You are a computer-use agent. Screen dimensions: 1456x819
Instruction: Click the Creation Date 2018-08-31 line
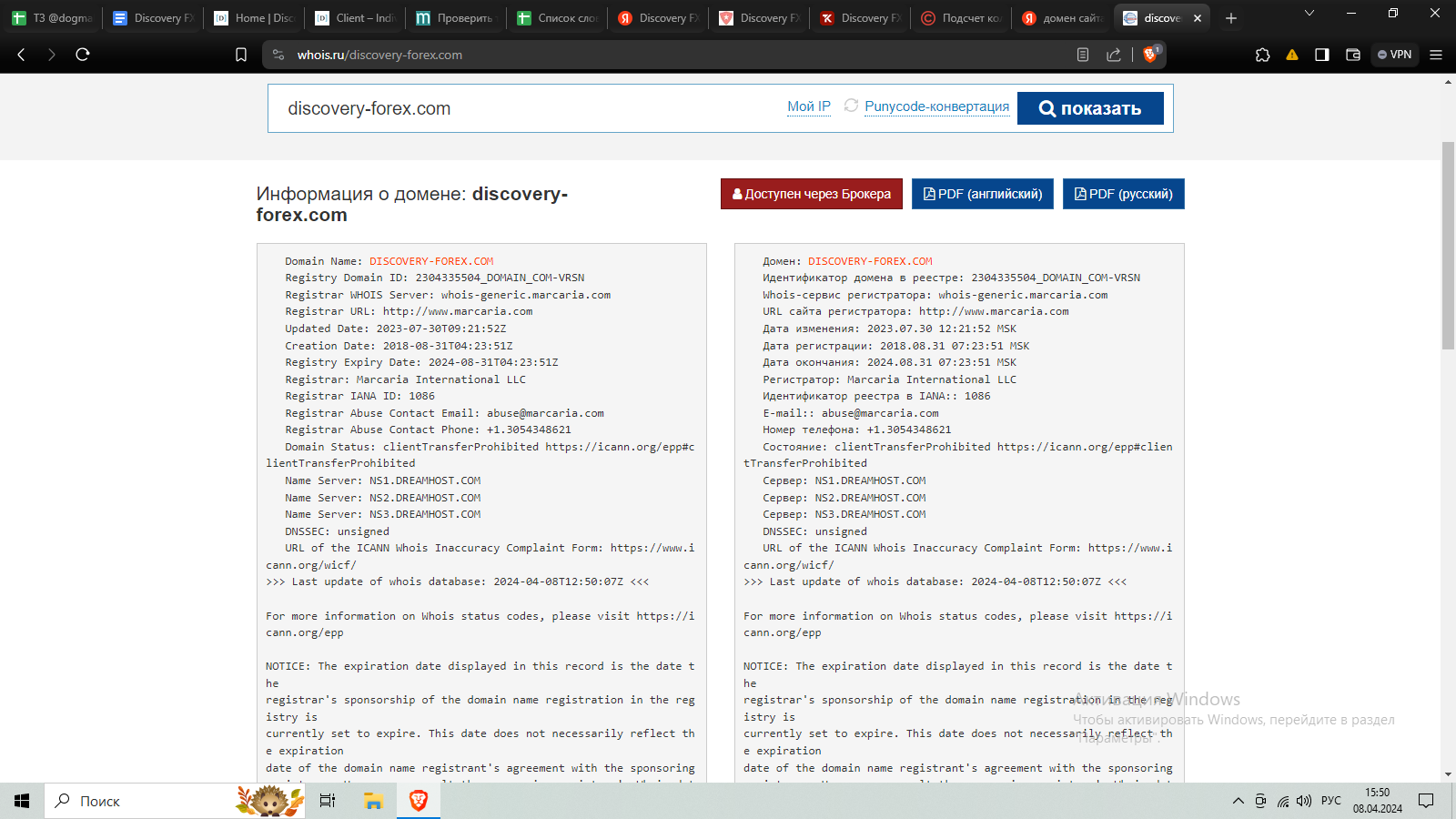tap(399, 346)
